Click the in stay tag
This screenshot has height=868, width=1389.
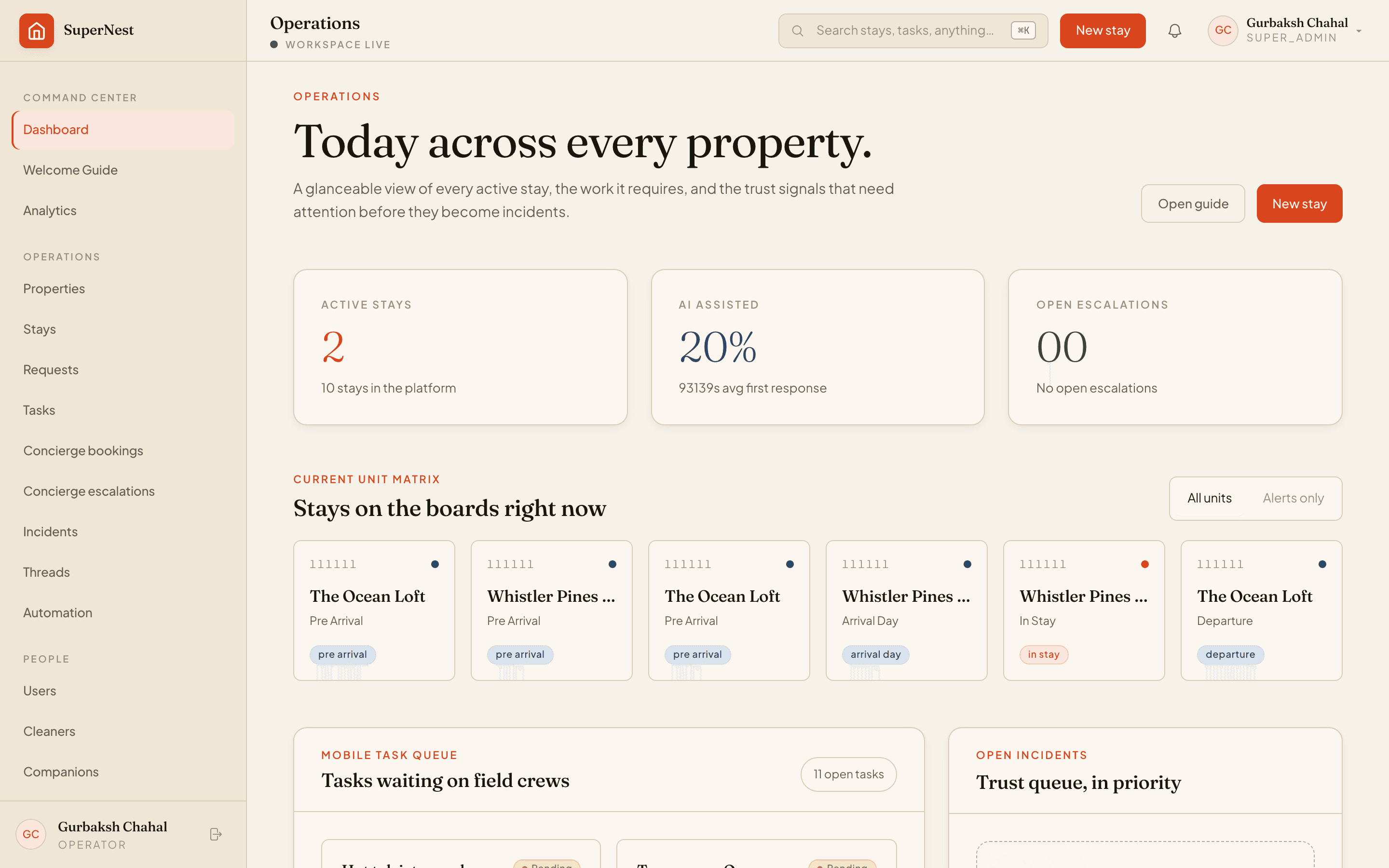[x=1044, y=654]
